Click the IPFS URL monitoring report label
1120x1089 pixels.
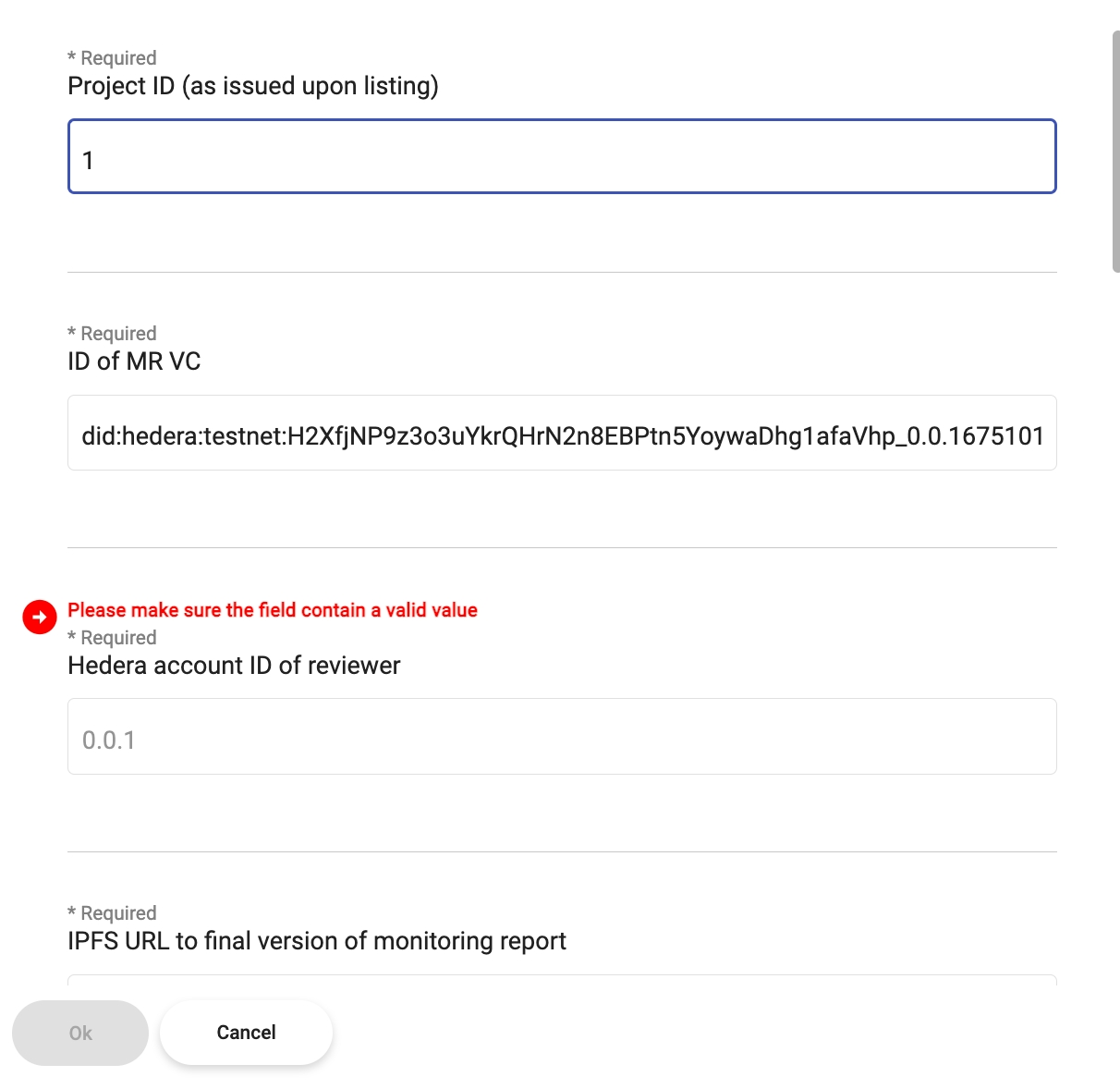point(317,941)
